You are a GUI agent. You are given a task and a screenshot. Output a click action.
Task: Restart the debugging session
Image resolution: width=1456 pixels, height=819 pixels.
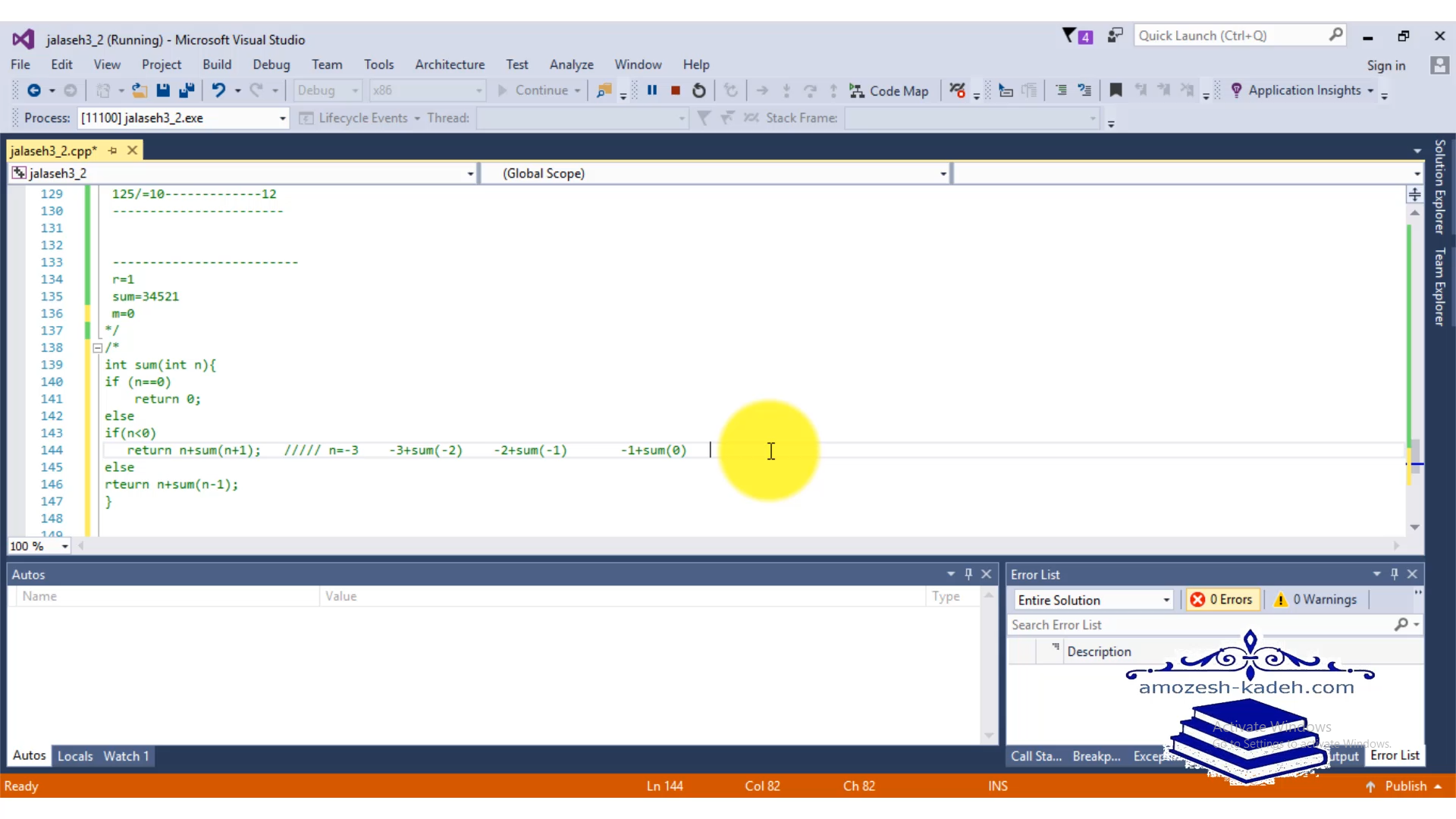pos(699,90)
